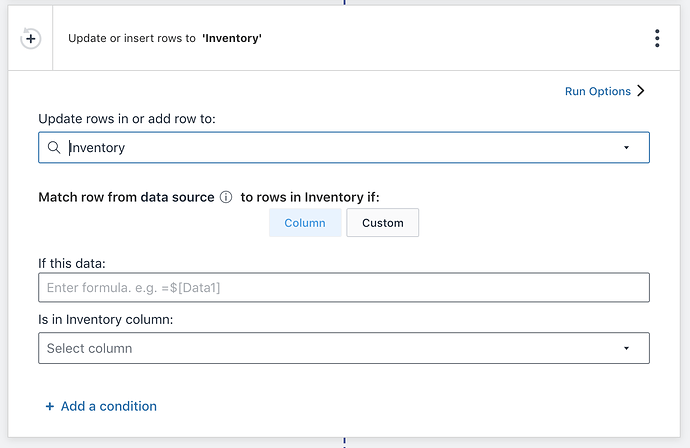Add a condition to the match
This screenshot has height=448, width=690.
108,406
